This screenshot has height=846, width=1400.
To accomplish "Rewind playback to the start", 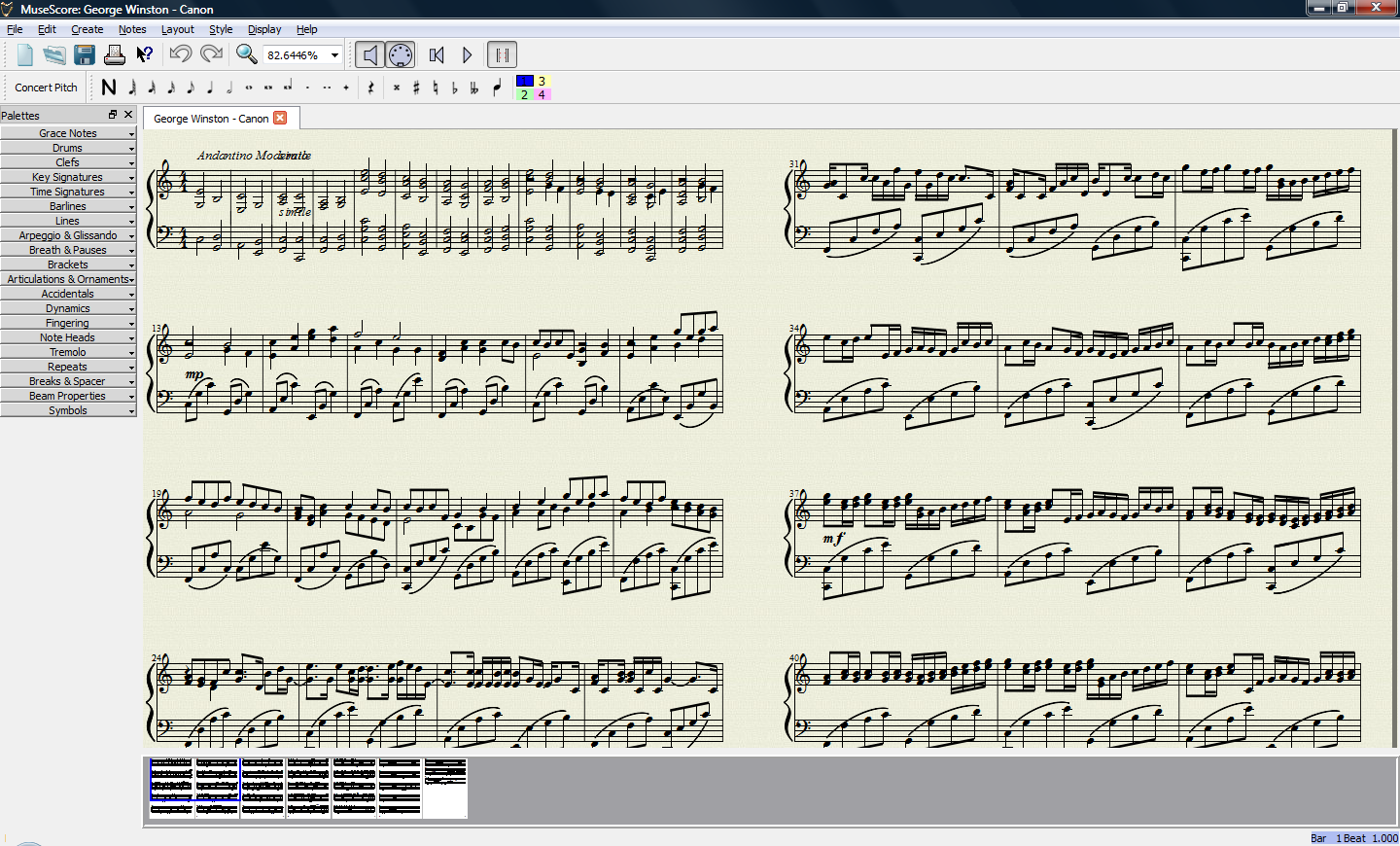I will [437, 55].
